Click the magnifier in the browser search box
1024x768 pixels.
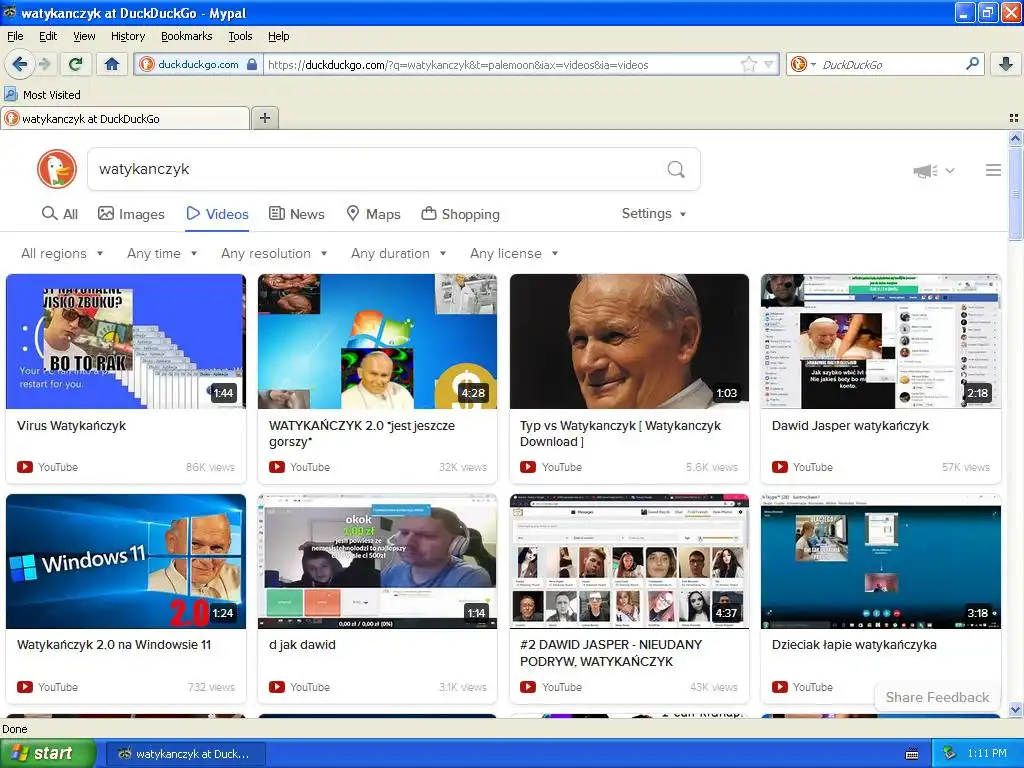[x=972, y=64]
